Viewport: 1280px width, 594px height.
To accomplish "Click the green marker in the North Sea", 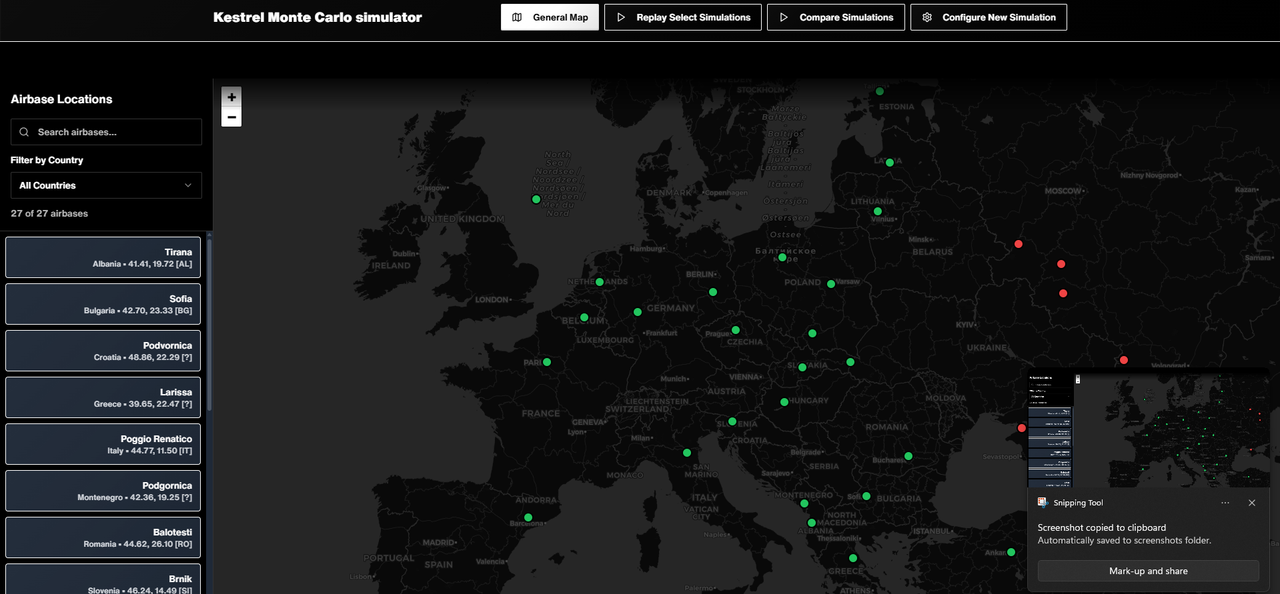I will click(536, 199).
